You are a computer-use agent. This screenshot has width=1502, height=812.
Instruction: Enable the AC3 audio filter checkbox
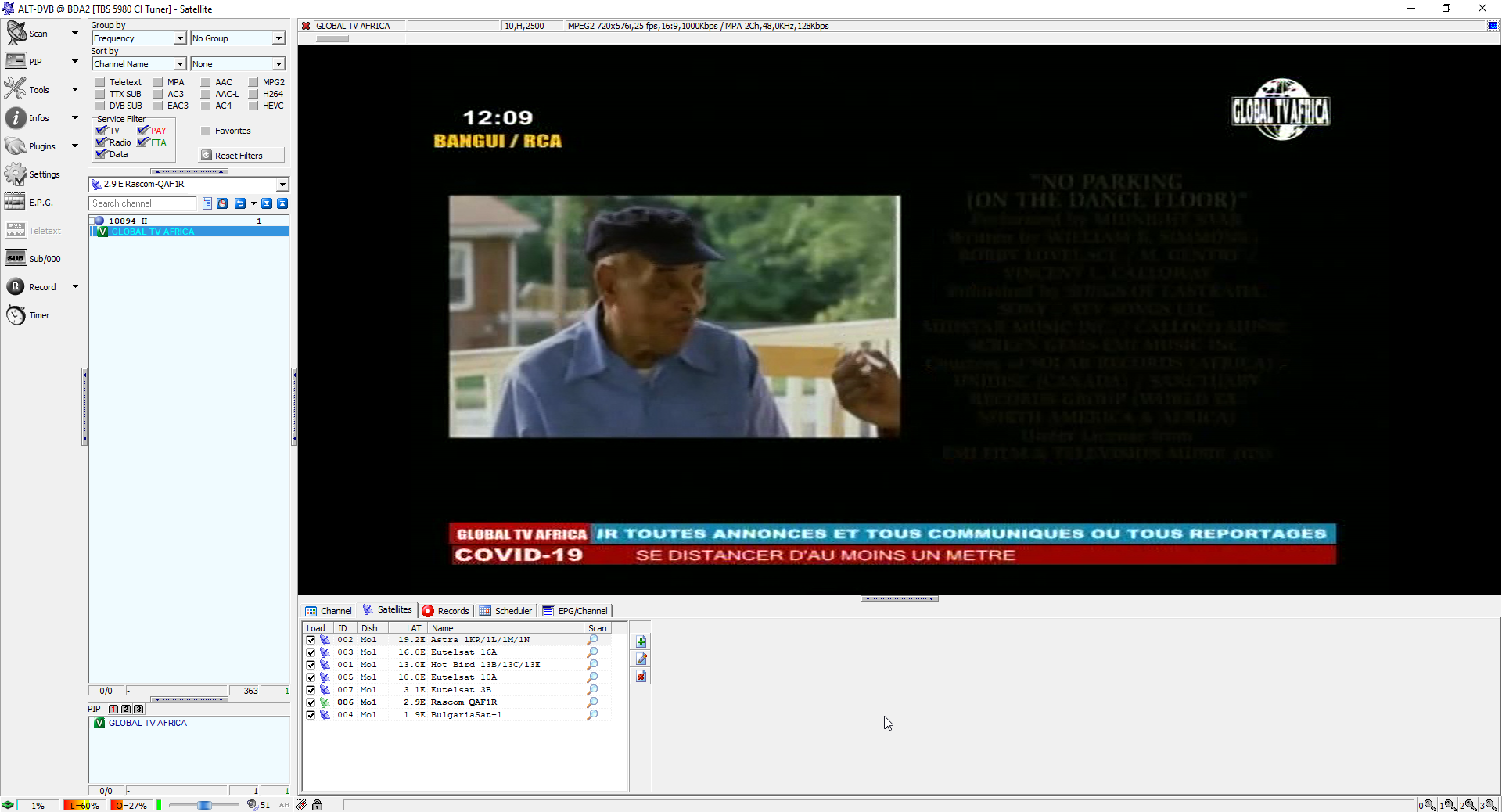158,94
